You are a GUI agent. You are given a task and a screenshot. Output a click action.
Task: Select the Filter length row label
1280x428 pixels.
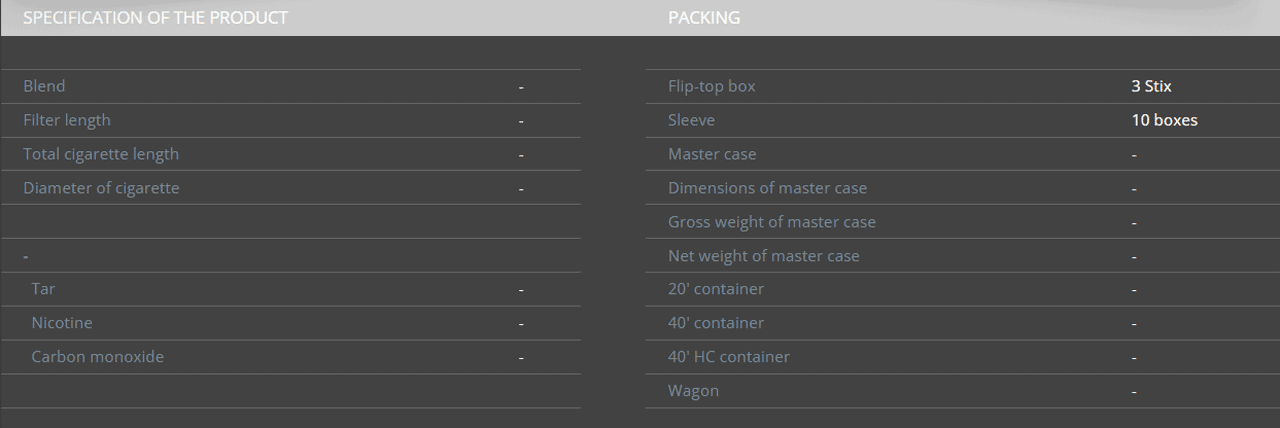click(x=67, y=120)
